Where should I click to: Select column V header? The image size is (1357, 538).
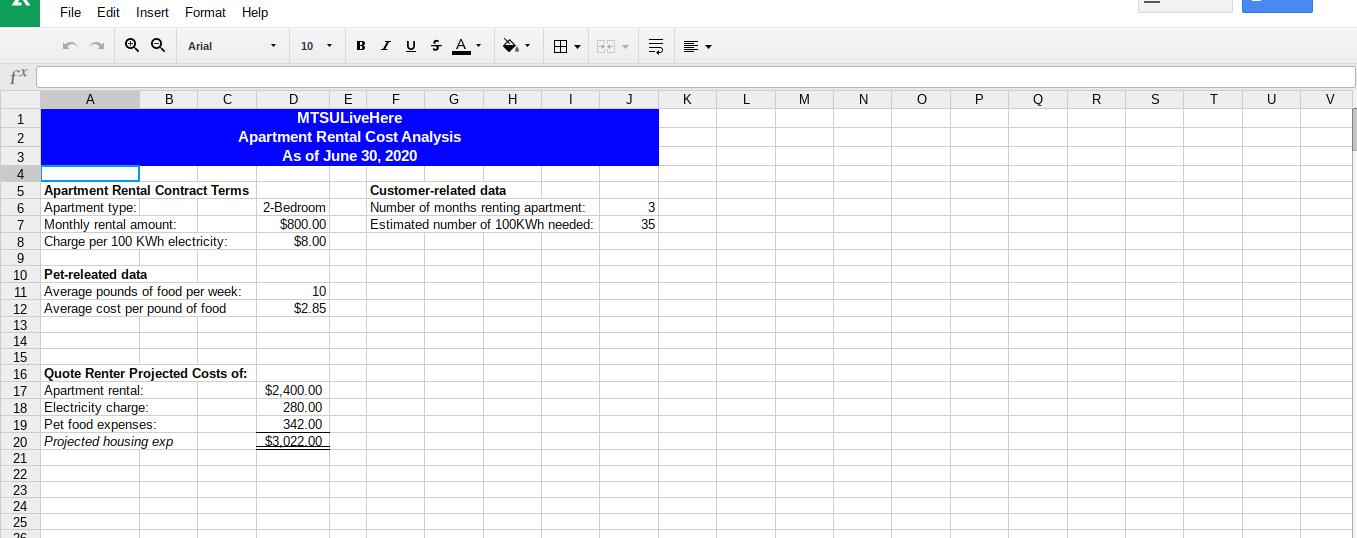(1329, 99)
